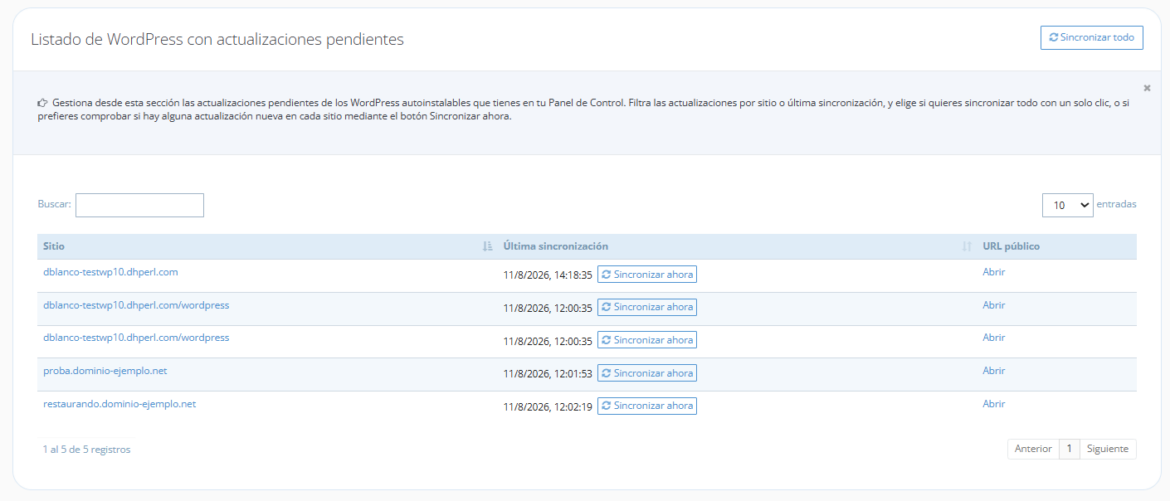Open the entries-per-page dropdown showing 10
Viewport: 1170px width, 501px height.
(1068, 205)
